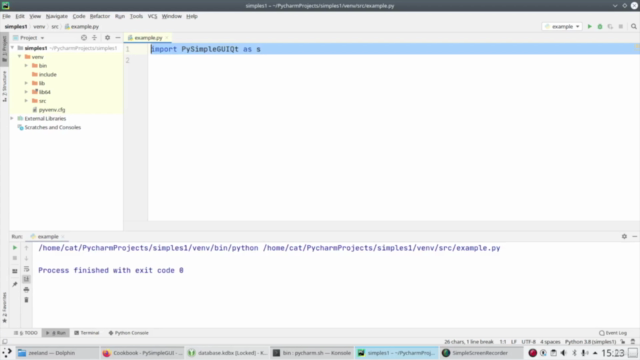Click Stop square in Run panel
The width and height of the screenshot is (640, 360).
(x=15, y=258)
